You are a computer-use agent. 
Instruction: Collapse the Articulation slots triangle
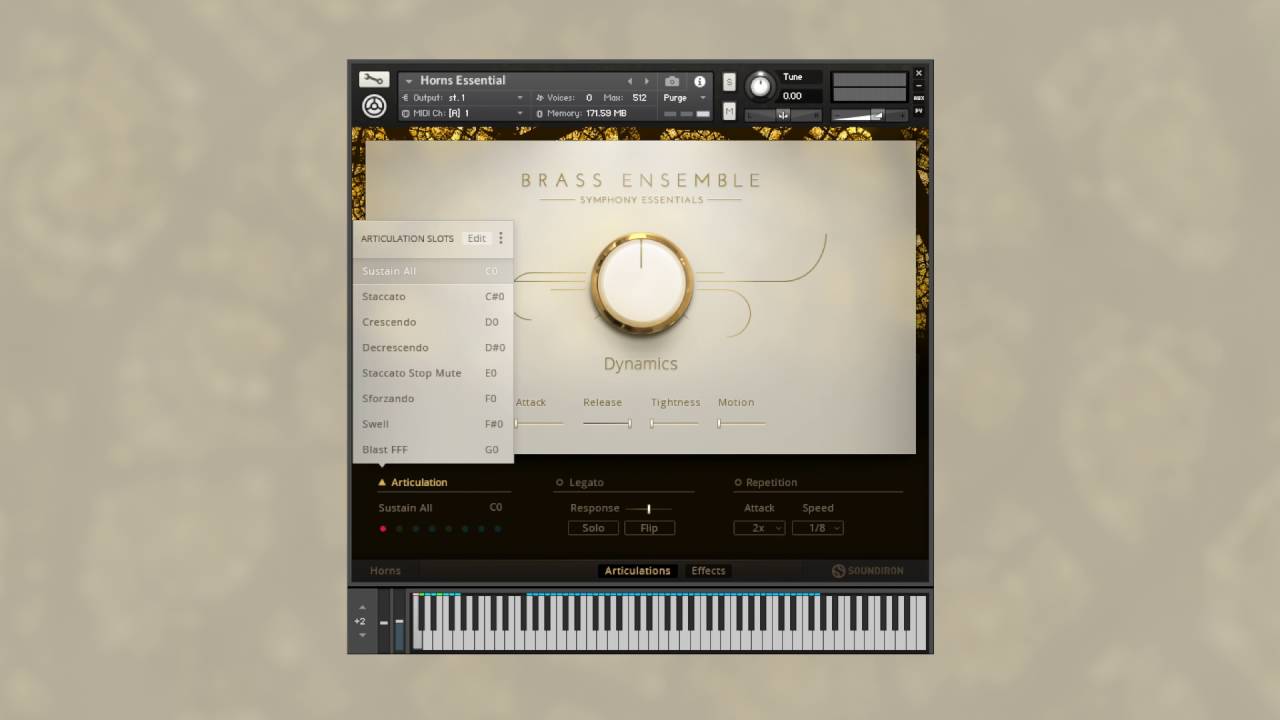[382, 482]
